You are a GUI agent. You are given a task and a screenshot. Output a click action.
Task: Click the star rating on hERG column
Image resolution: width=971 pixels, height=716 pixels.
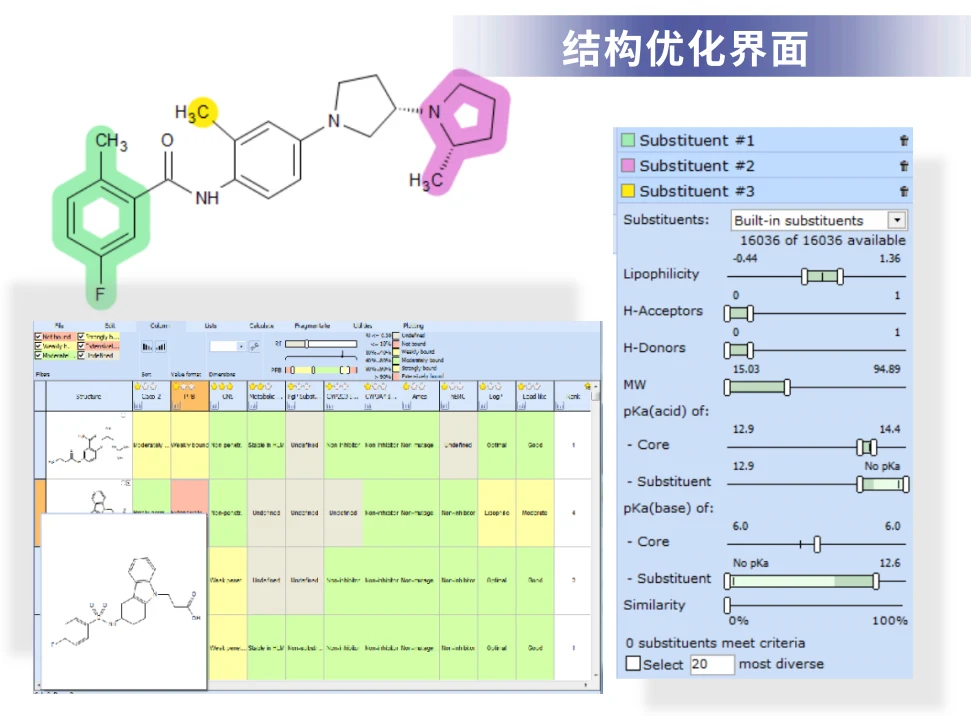(x=452, y=386)
